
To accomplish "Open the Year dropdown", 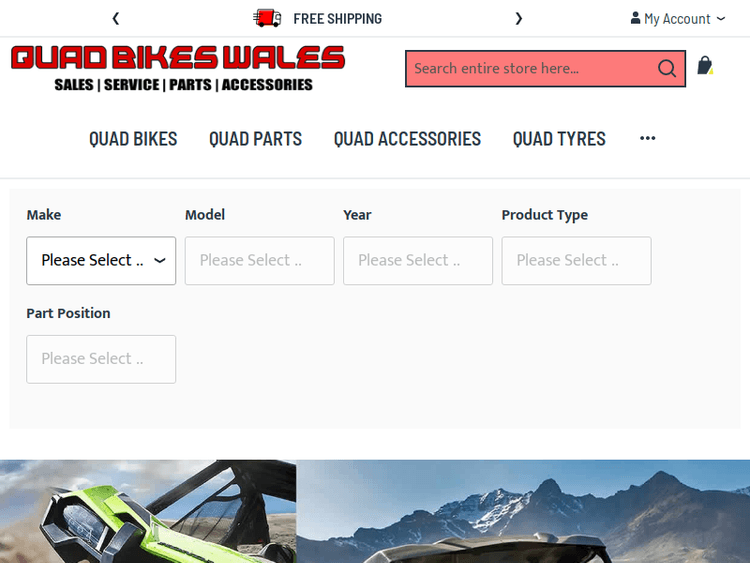I will (x=418, y=261).
